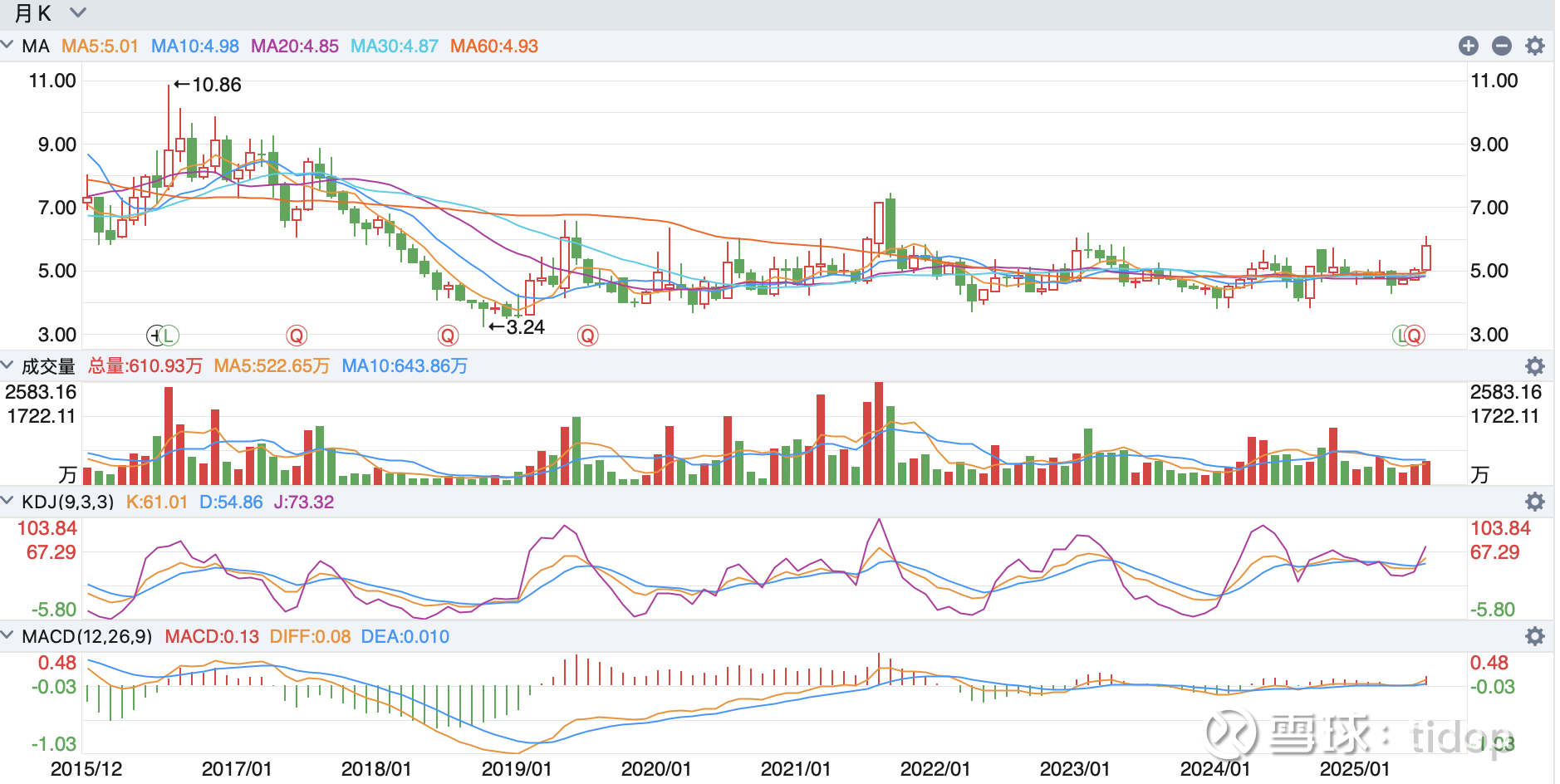Click the J:73.32 value
Viewport: 1560px width, 784px height.
304,502
